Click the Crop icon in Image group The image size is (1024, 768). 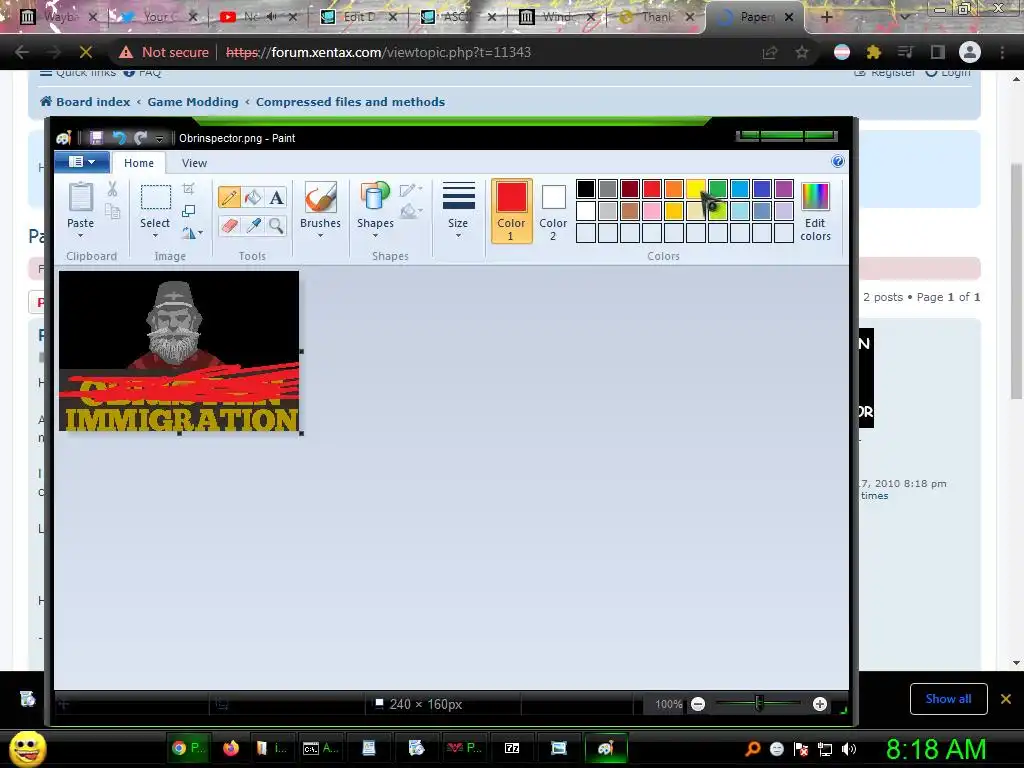click(x=189, y=189)
